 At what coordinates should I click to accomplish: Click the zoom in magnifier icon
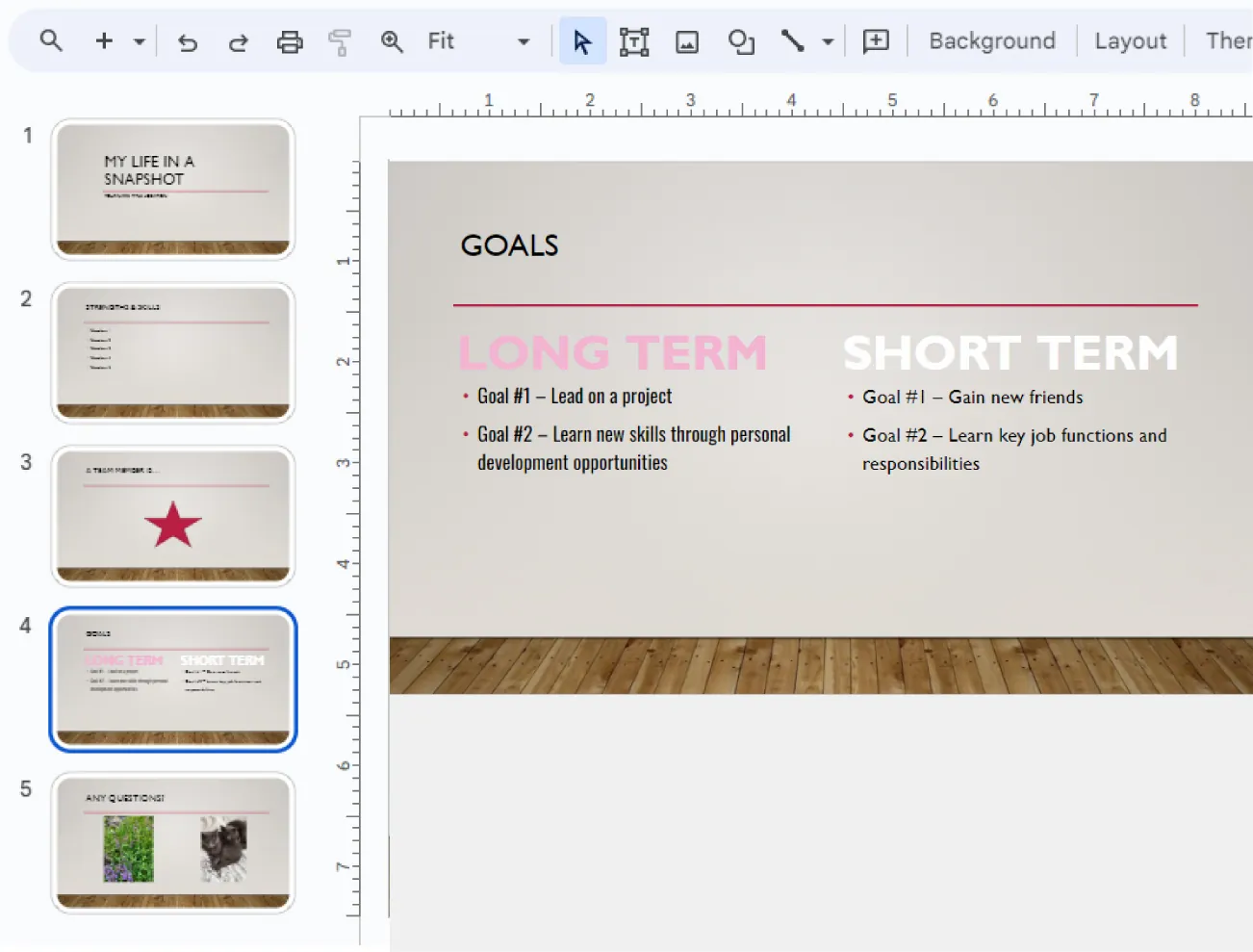tap(392, 41)
